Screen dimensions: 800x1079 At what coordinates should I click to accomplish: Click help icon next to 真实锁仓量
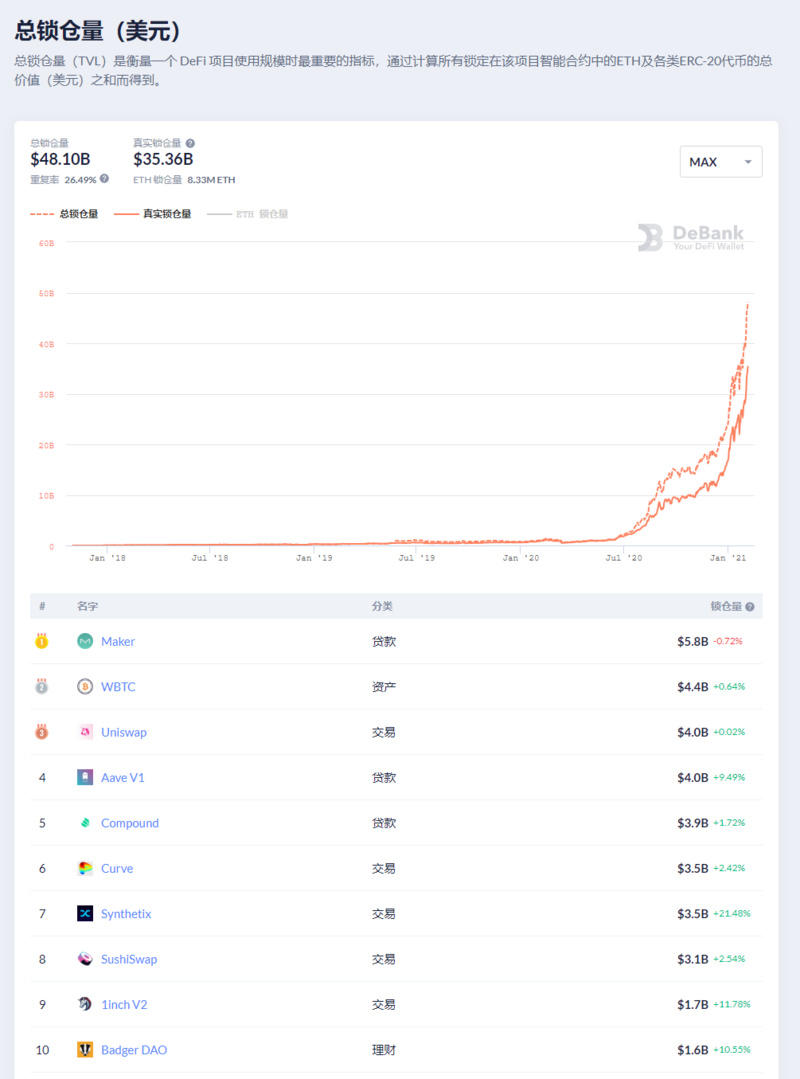190,144
